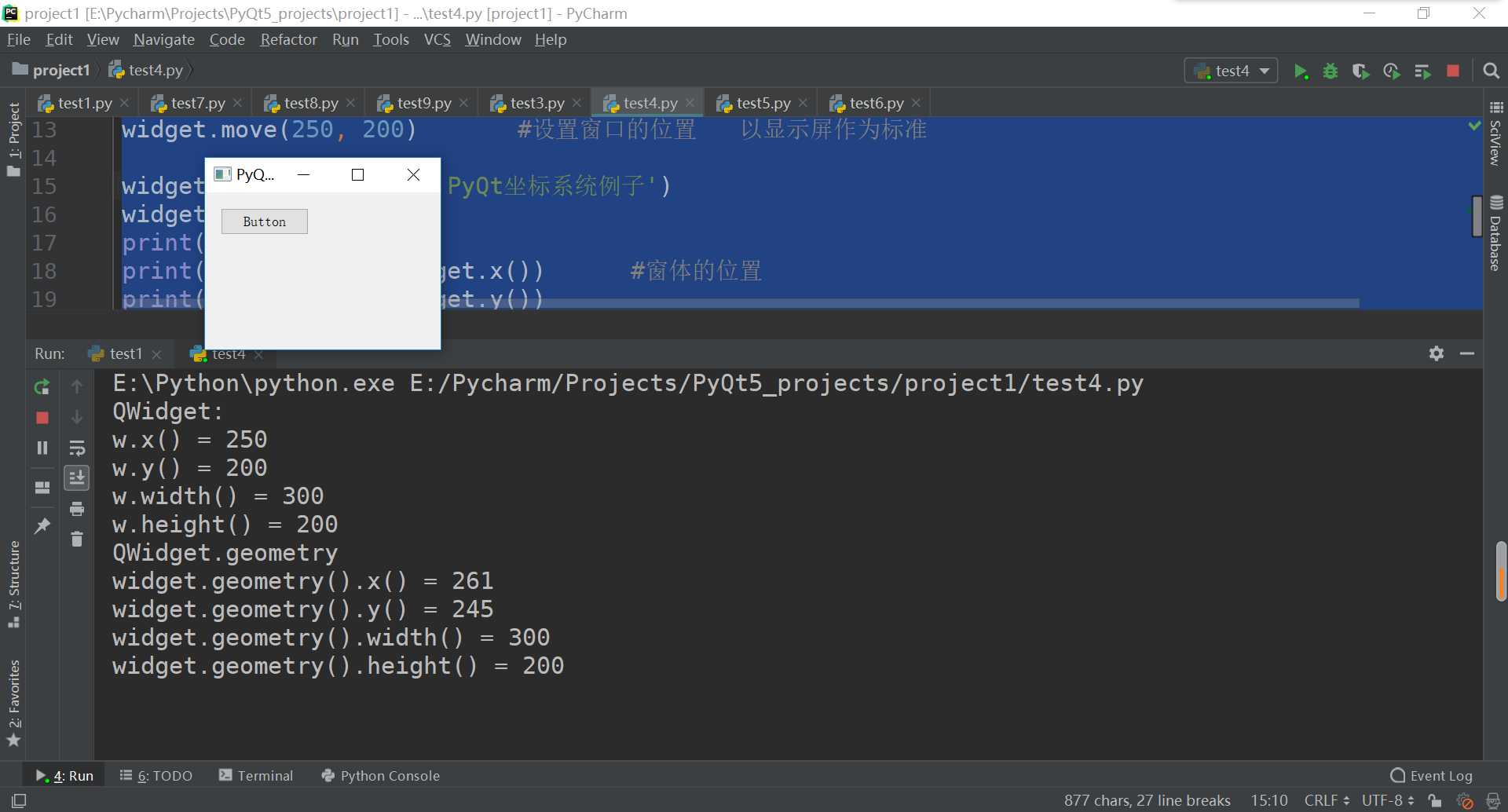
Task: Change file encoding UTF-8 in status bar
Action: [1388, 800]
